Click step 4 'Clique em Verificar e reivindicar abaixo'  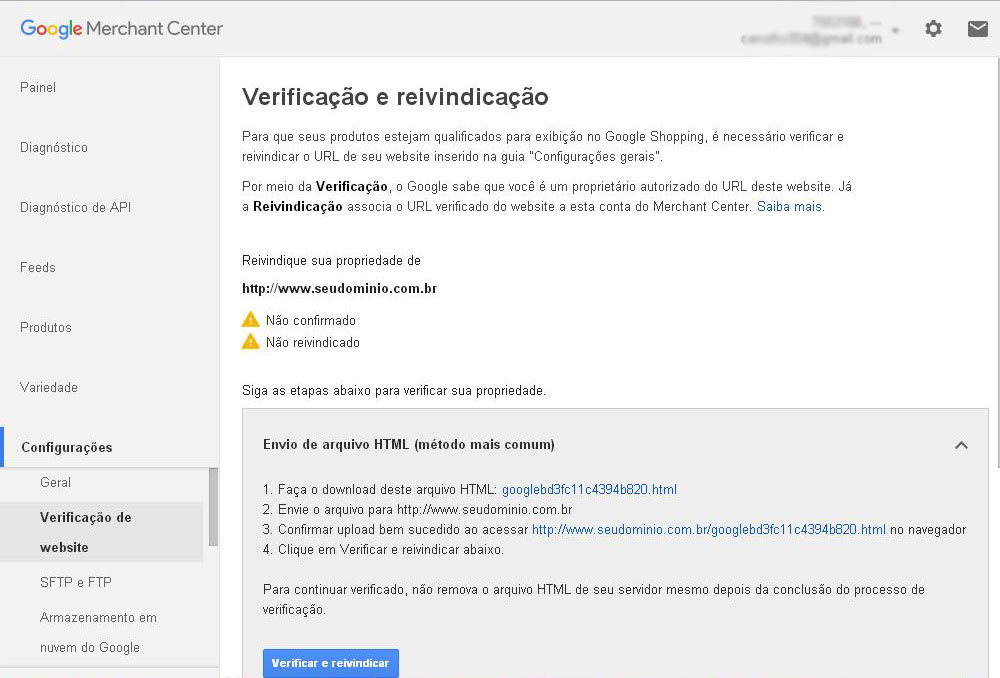tap(383, 549)
